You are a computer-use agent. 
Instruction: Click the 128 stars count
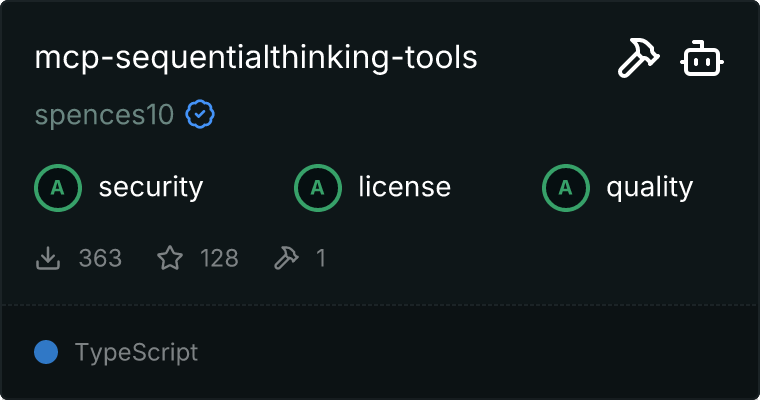219,258
